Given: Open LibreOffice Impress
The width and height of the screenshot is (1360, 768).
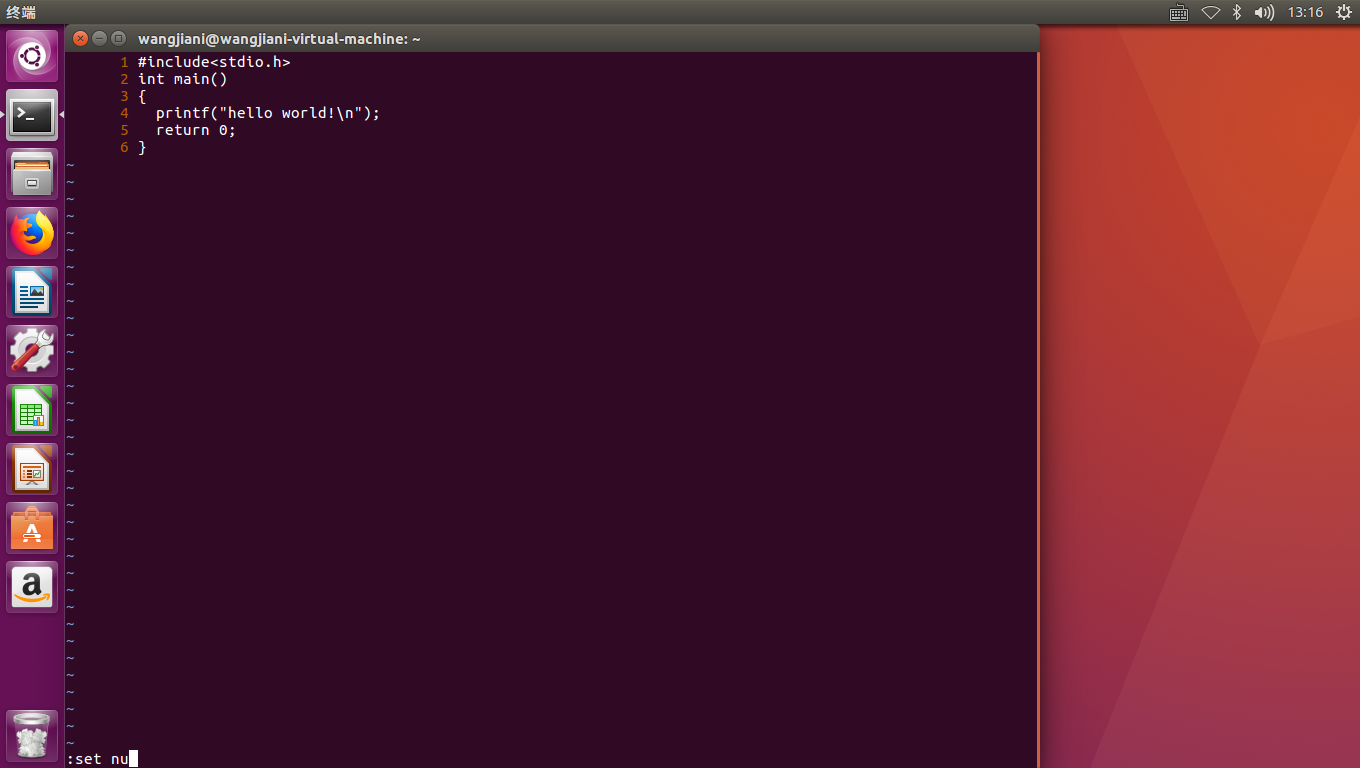Looking at the screenshot, I should pyautogui.click(x=31, y=469).
